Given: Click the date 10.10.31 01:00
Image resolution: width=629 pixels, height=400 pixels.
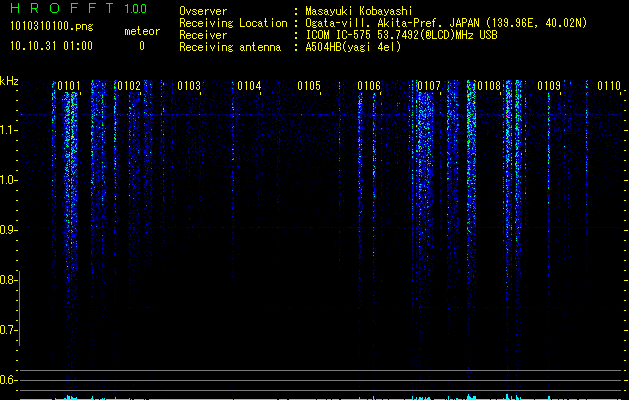Looking at the screenshot, I should pyautogui.click(x=51, y=46).
